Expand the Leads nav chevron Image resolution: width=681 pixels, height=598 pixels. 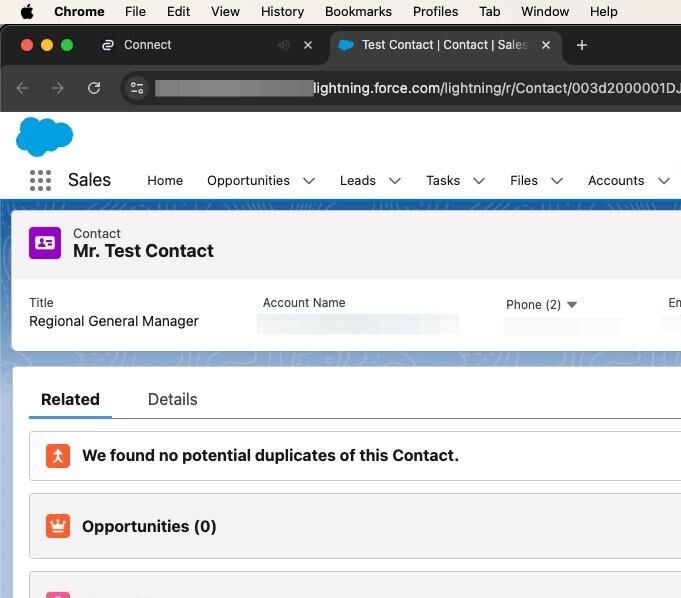click(x=395, y=181)
